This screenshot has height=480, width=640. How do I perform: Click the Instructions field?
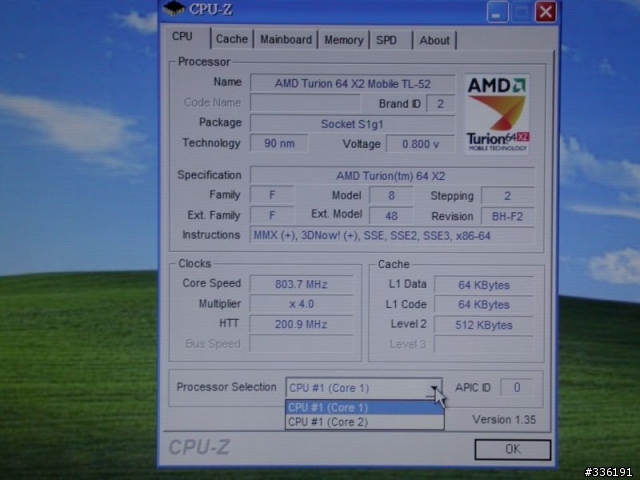pyautogui.click(x=392, y=236)
